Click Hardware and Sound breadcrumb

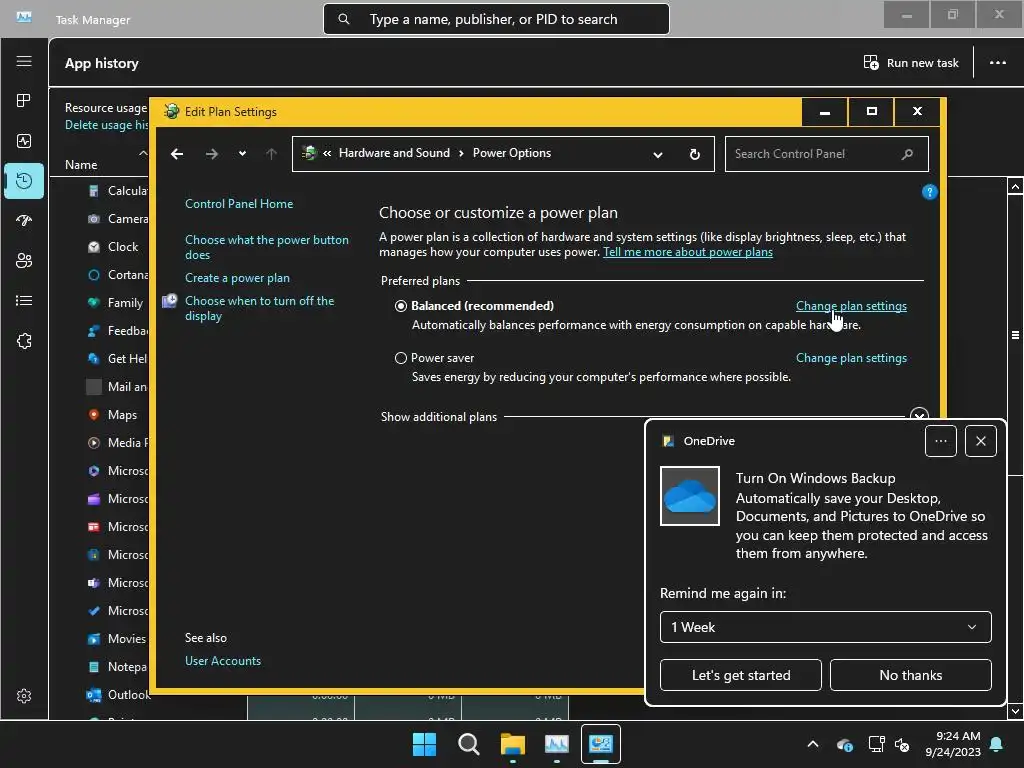click(394, 153)
